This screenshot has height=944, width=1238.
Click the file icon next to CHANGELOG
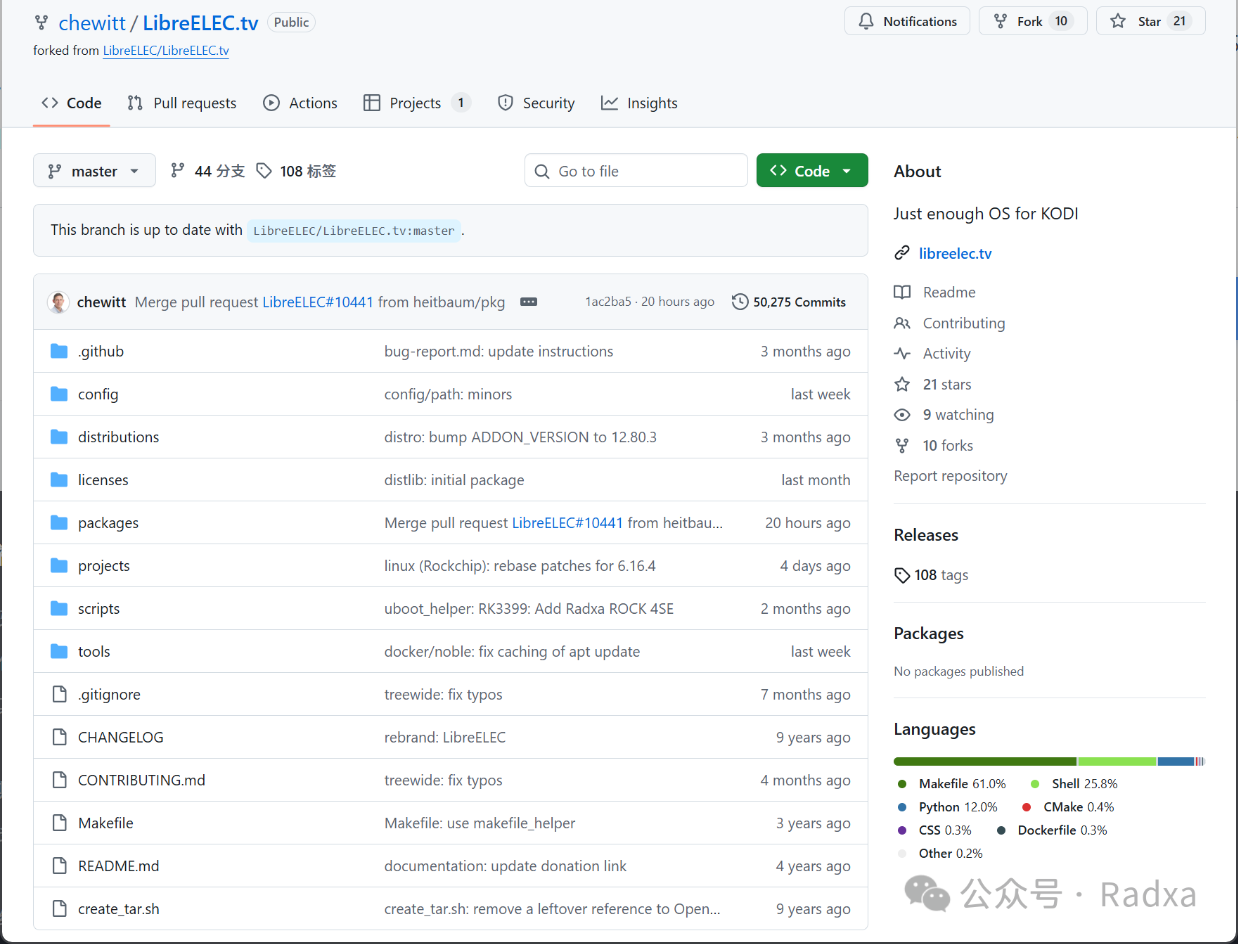tap(59, 737)
